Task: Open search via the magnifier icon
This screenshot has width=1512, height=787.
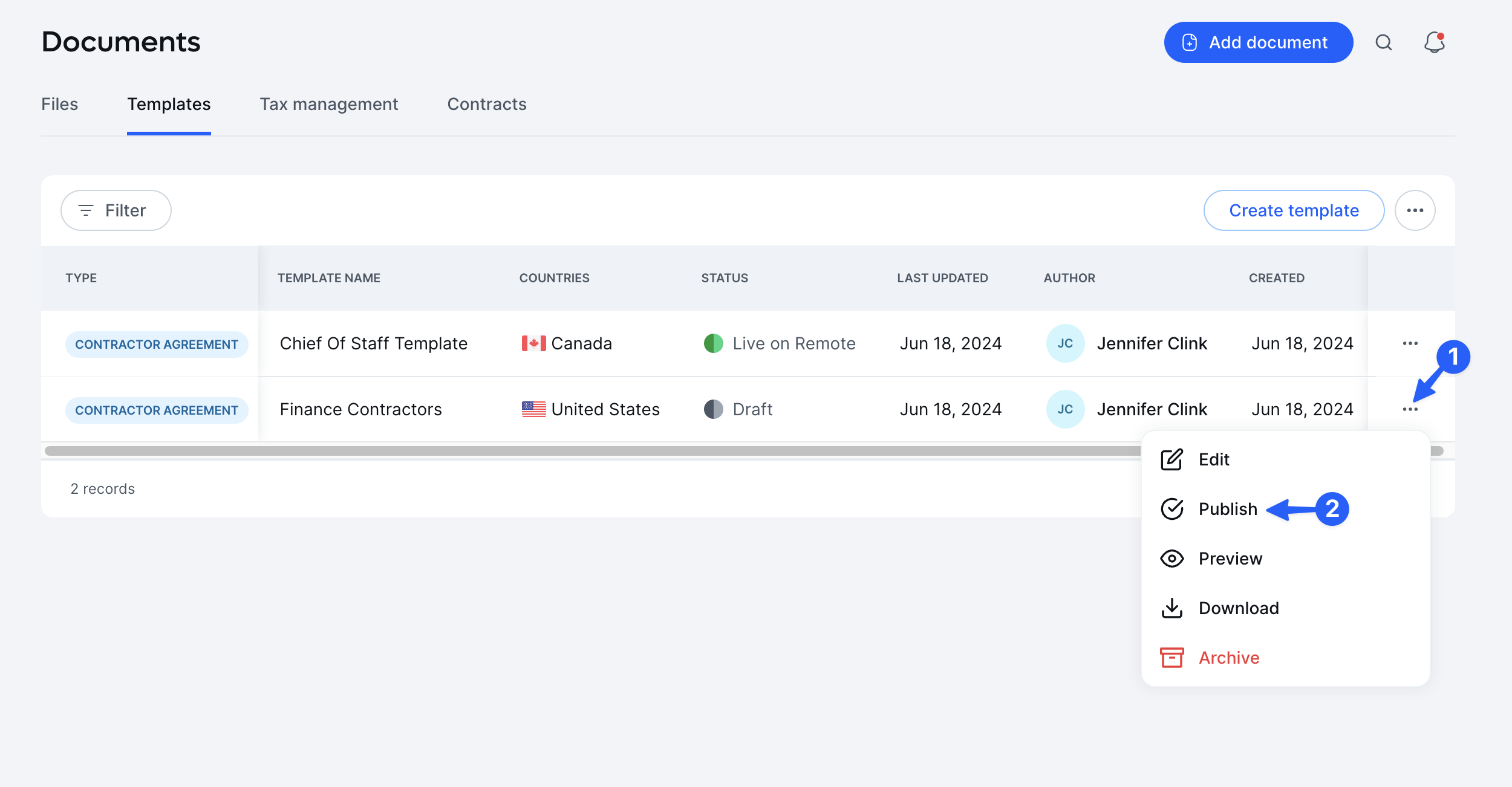Action: tap(1384, 42)
